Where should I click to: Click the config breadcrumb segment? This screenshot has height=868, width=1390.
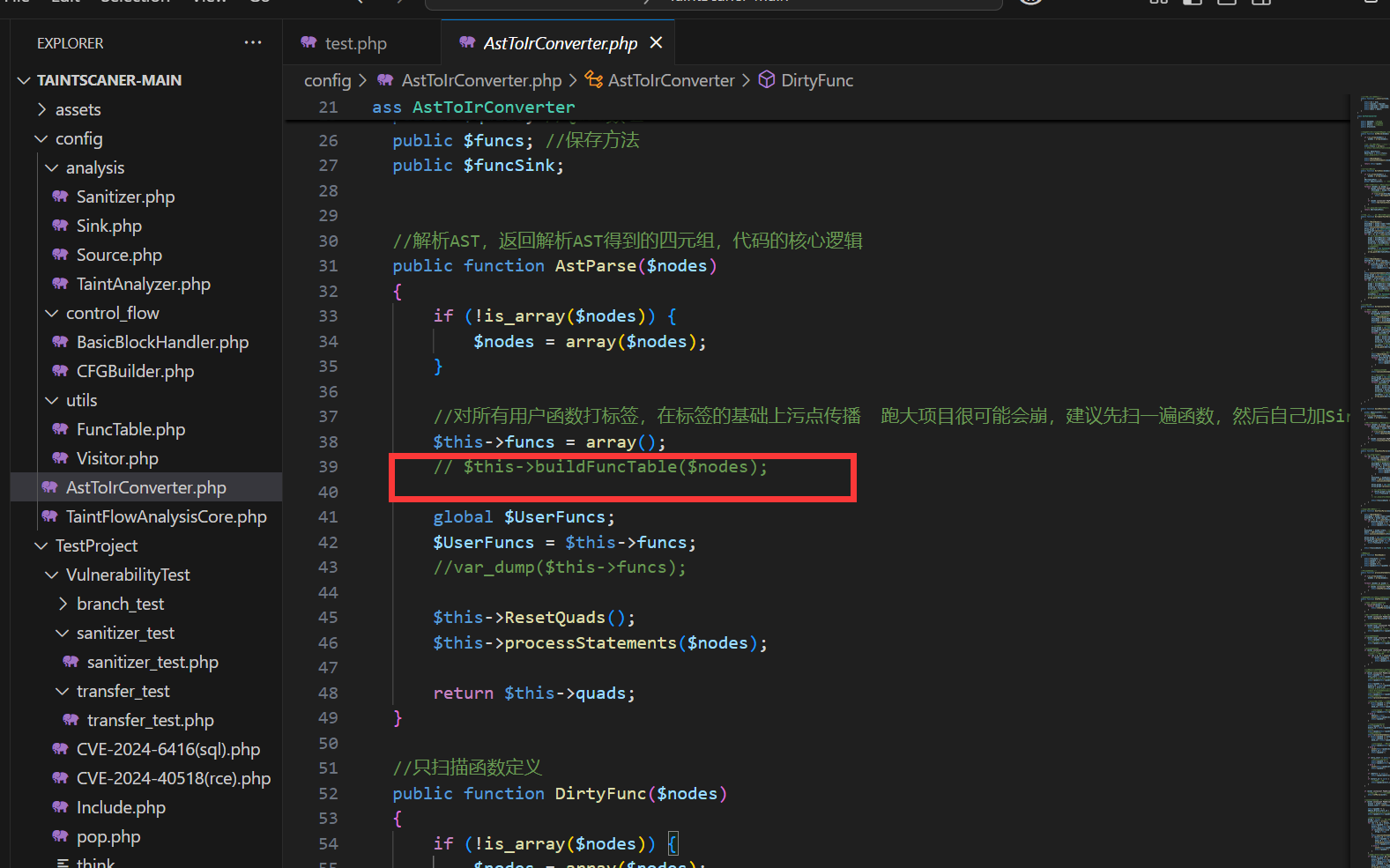327,80
